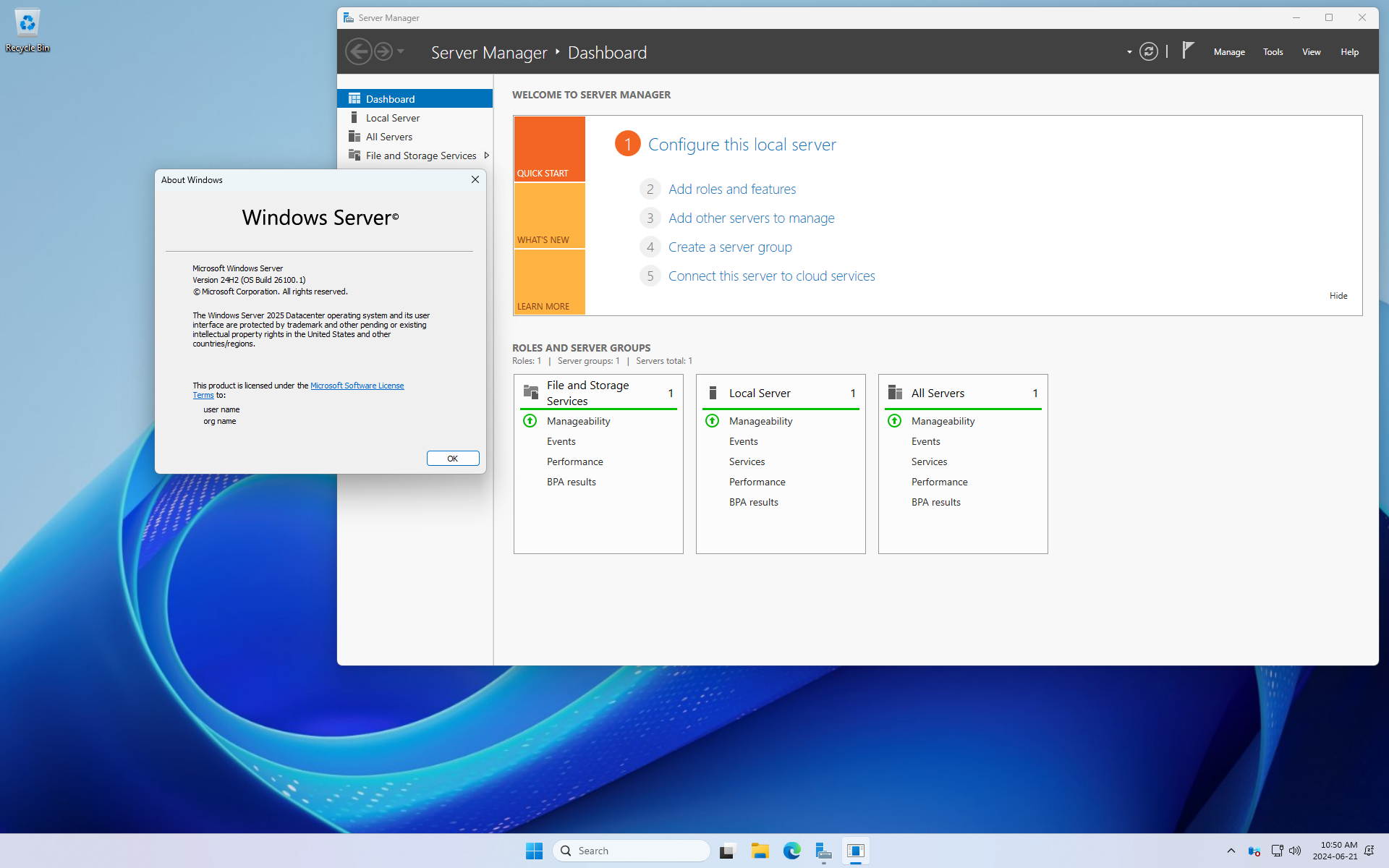This screenshot has width=1389, height=868.
Task: Show hidden tray icons chevron
Action: point(1231,851)
